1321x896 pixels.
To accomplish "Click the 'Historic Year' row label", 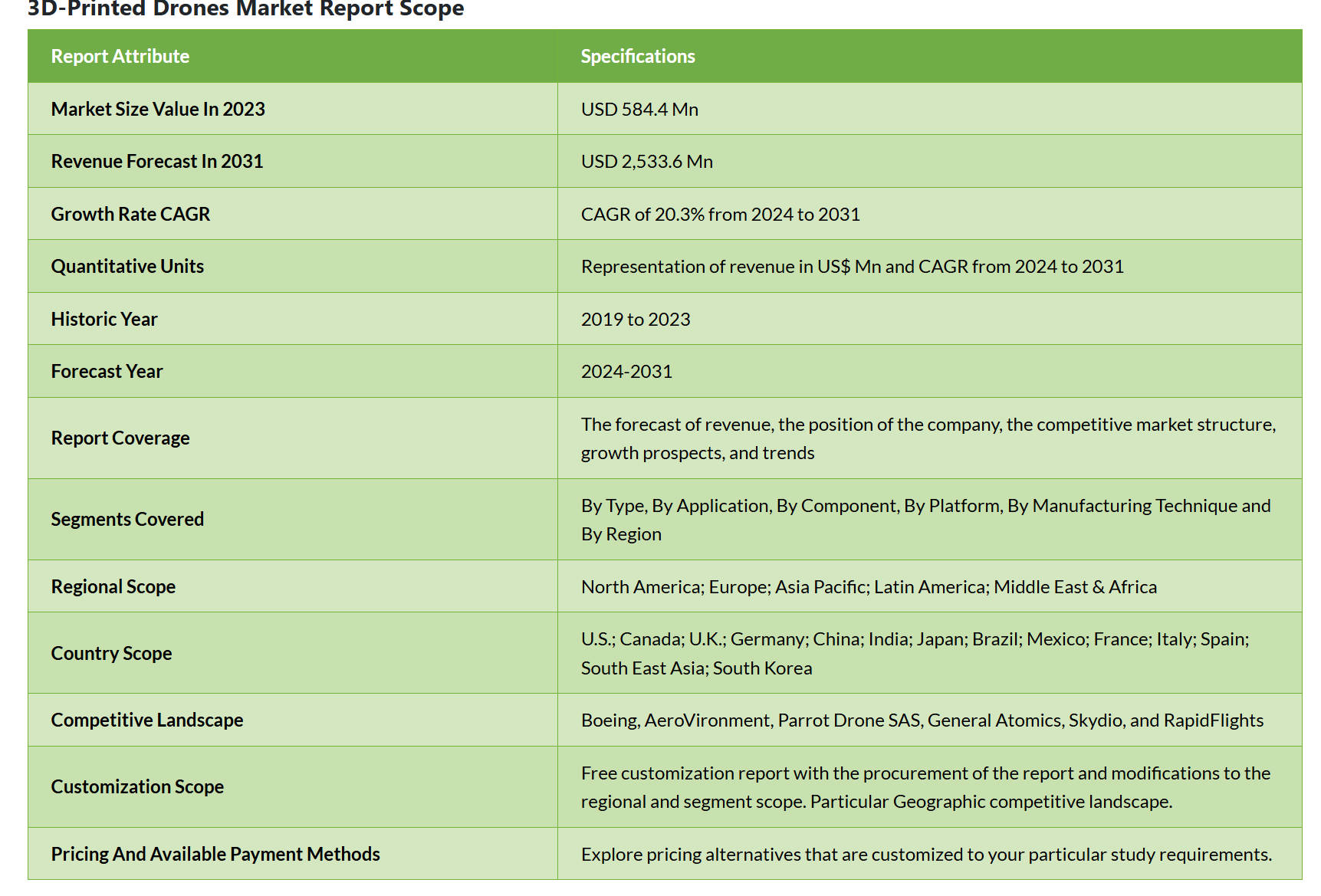I will (104, 320).
